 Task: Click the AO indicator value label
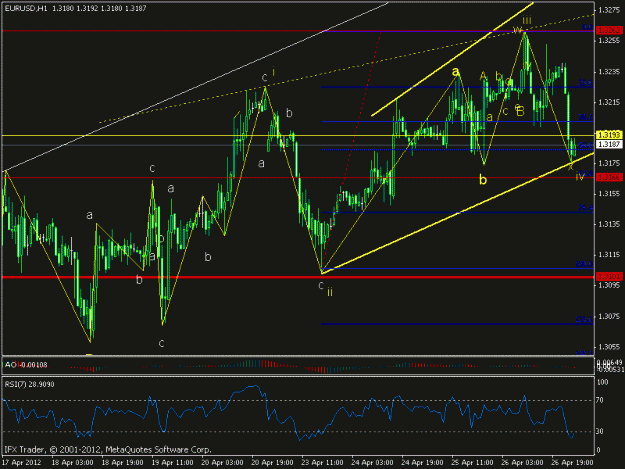click(26, 365)
